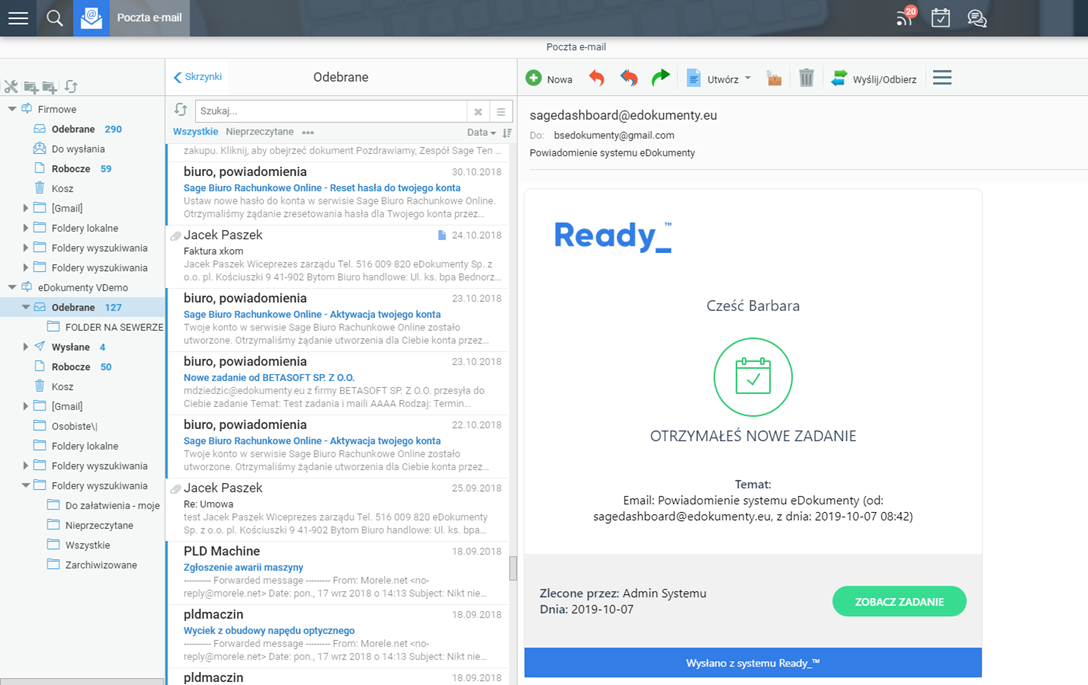
Task: Open the chat messages icon in top bar
Action: click(977, 18)
